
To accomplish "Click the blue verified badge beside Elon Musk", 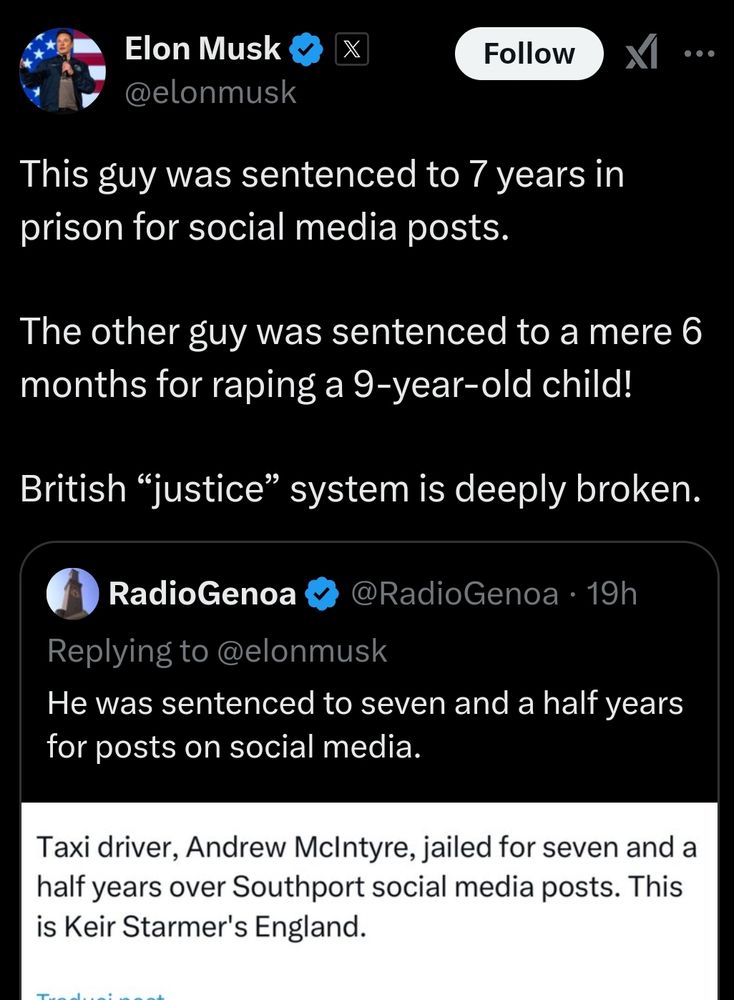I will point(307,50).
